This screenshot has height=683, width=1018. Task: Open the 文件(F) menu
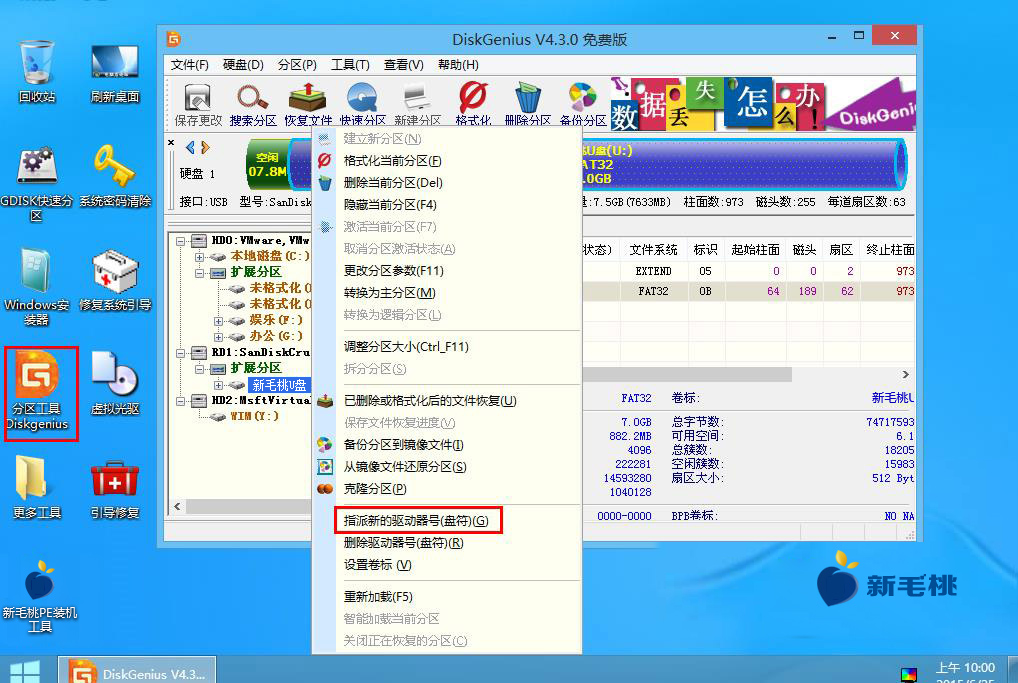(190, 65)
